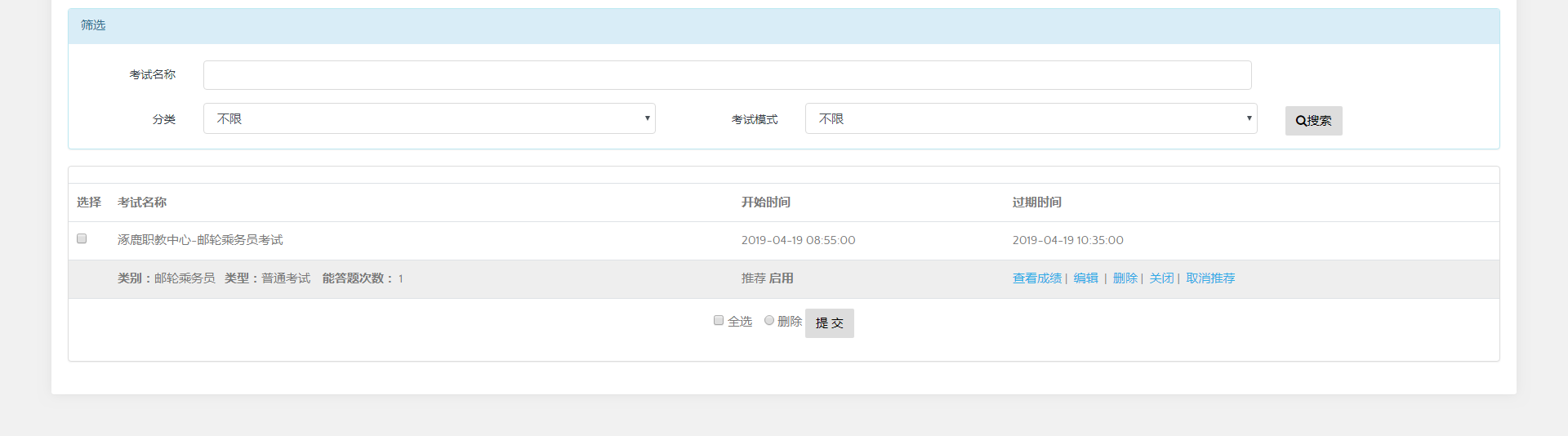Viewport: 1568px width, 436px height.
Task: Click the 关闭 link to close the exam
Action: pos(1161,278)
